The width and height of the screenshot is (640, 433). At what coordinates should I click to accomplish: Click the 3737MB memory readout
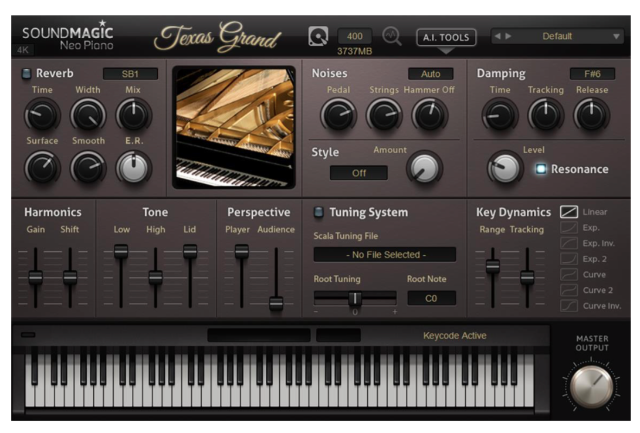(355, 51)
